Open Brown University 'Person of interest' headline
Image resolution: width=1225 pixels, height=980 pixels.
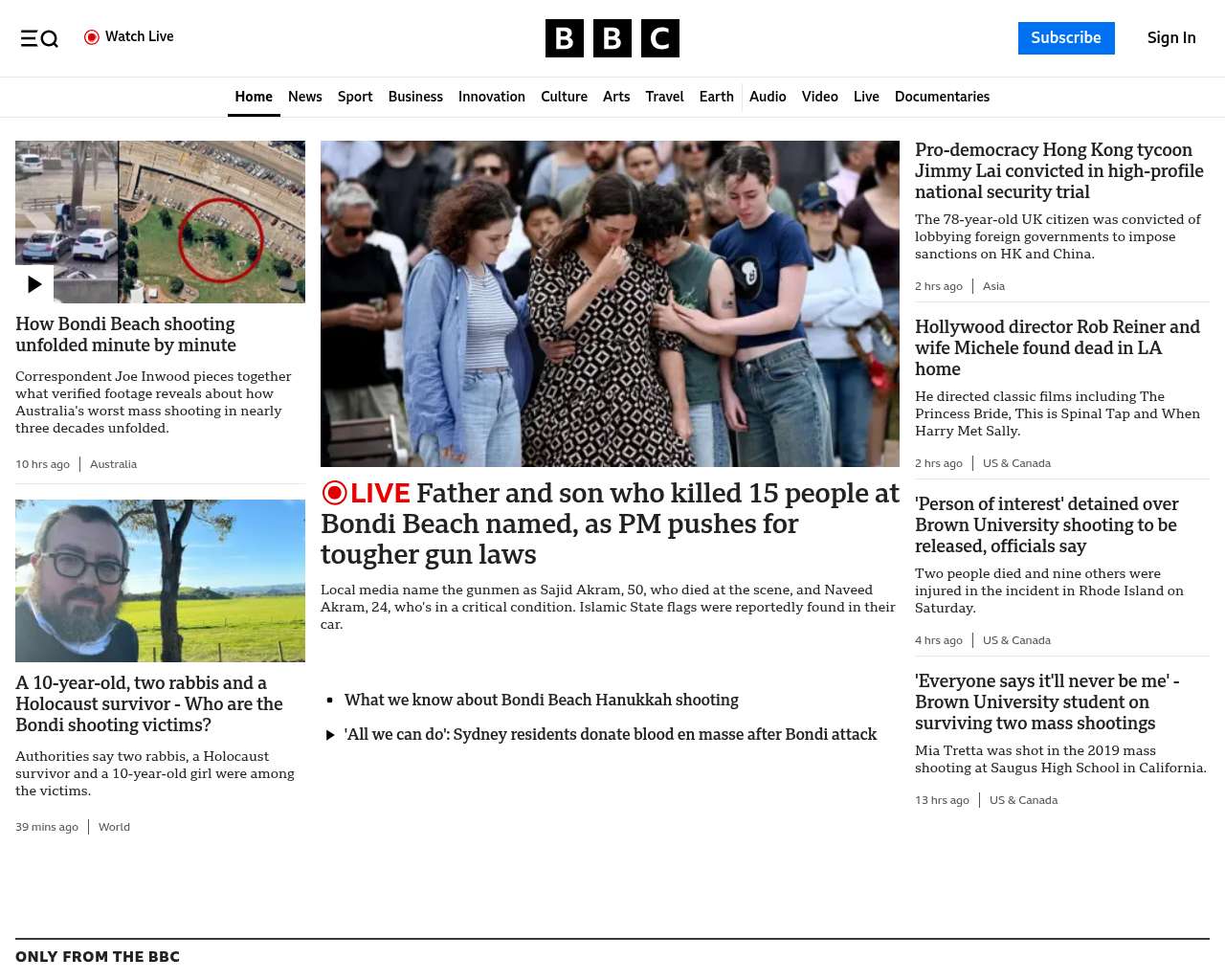1046,524
